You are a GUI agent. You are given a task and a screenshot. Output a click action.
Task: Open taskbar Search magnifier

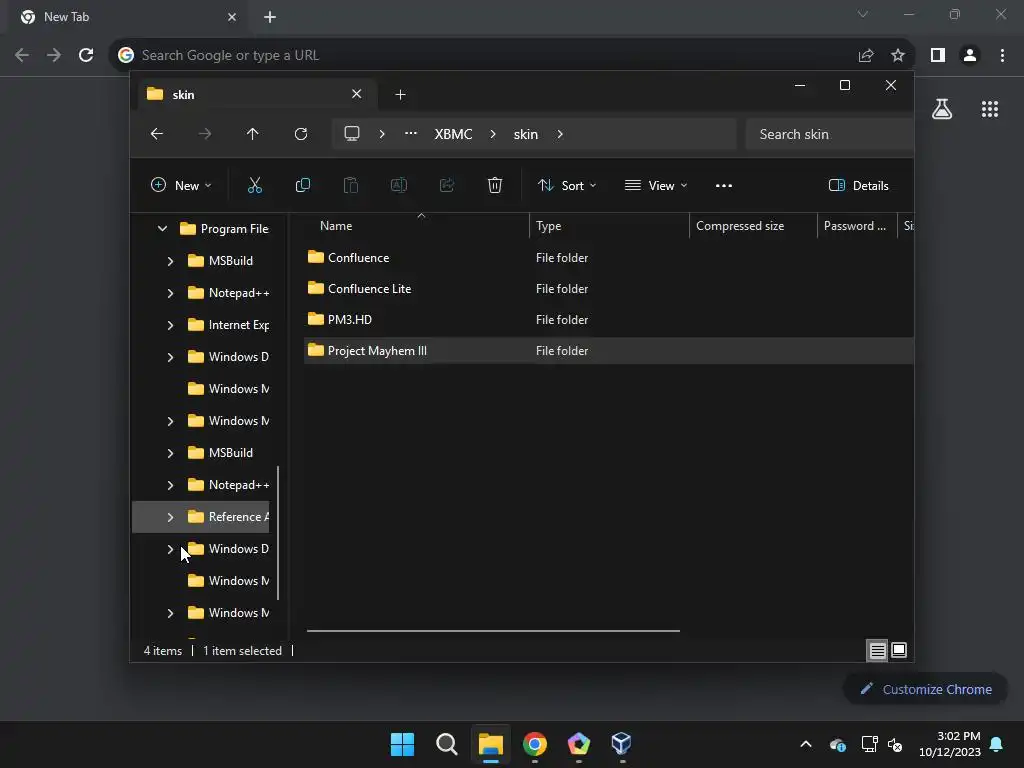[447, 744]
